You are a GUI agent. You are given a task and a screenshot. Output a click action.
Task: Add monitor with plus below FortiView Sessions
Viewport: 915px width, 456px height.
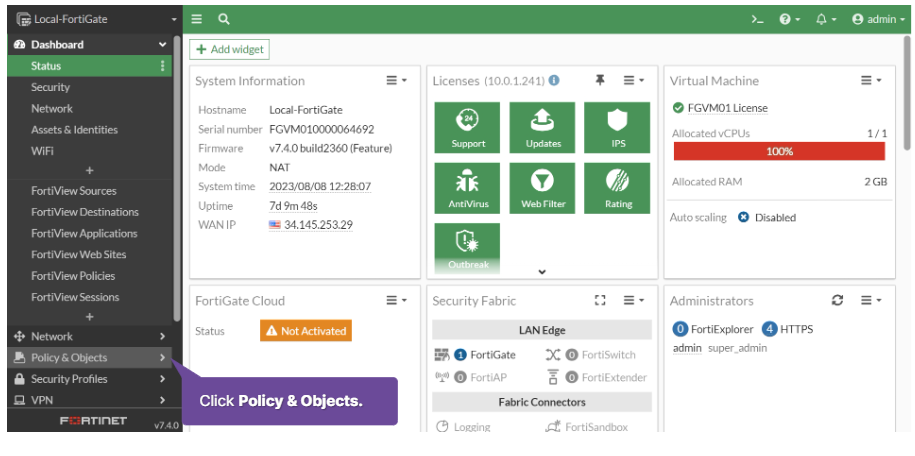click(x=89, y=316)
